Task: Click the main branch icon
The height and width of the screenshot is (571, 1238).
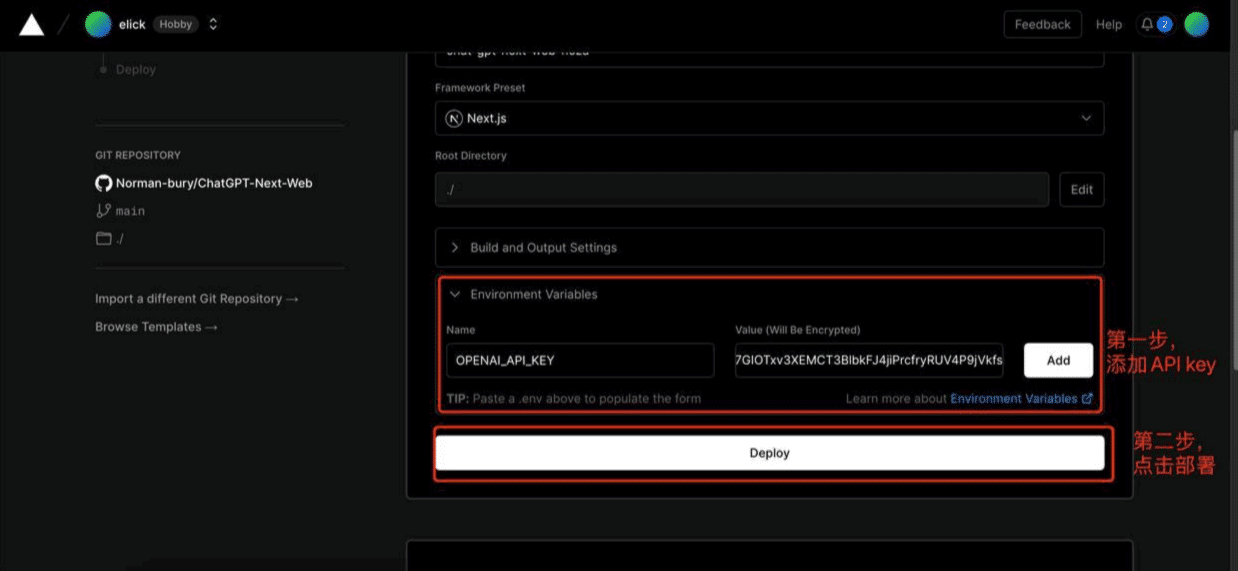Action: pyautogui.click(x=103, y=211)
